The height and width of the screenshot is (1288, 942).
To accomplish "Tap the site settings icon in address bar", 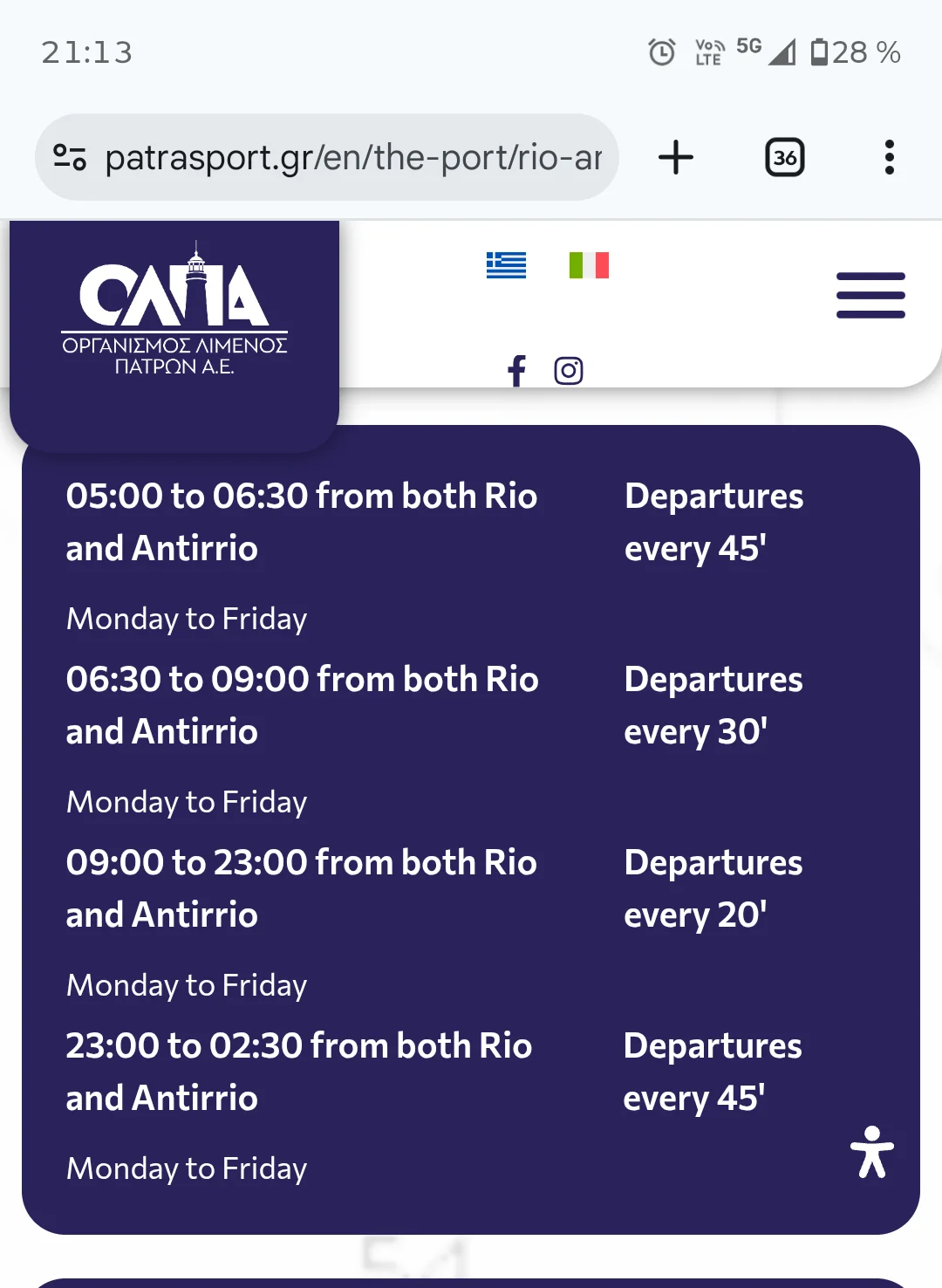I will 70,158.
